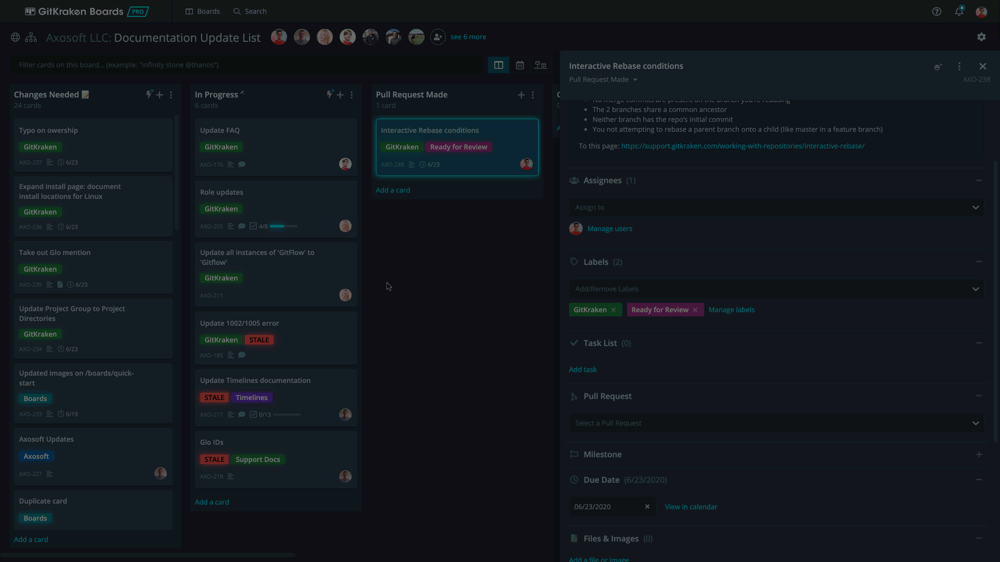The height and width of the screenshot is (562, 1000).
Task: Open the Add/Remove Labels dropdown
Action: tap(776, 289)
